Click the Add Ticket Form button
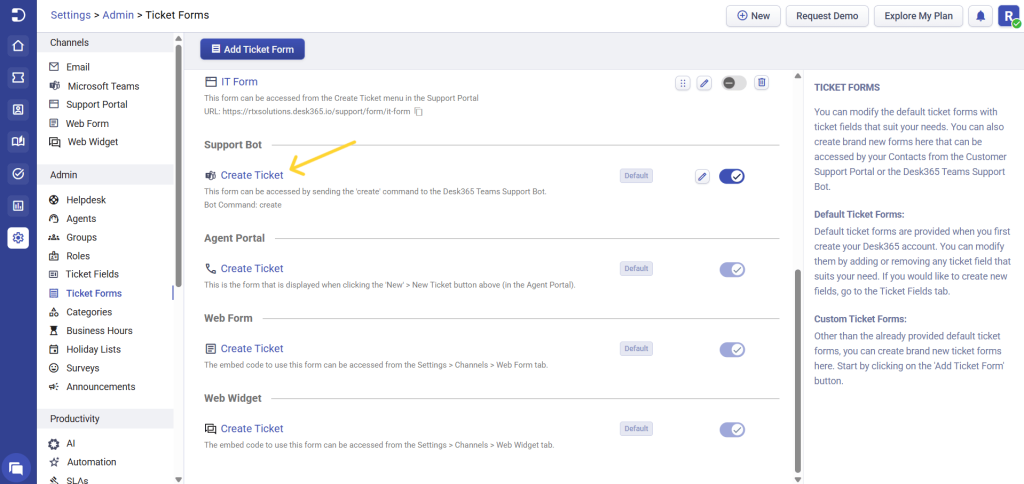Image resolution: width=1024 pixels, height=484 pixels. [x=252, y=49]
